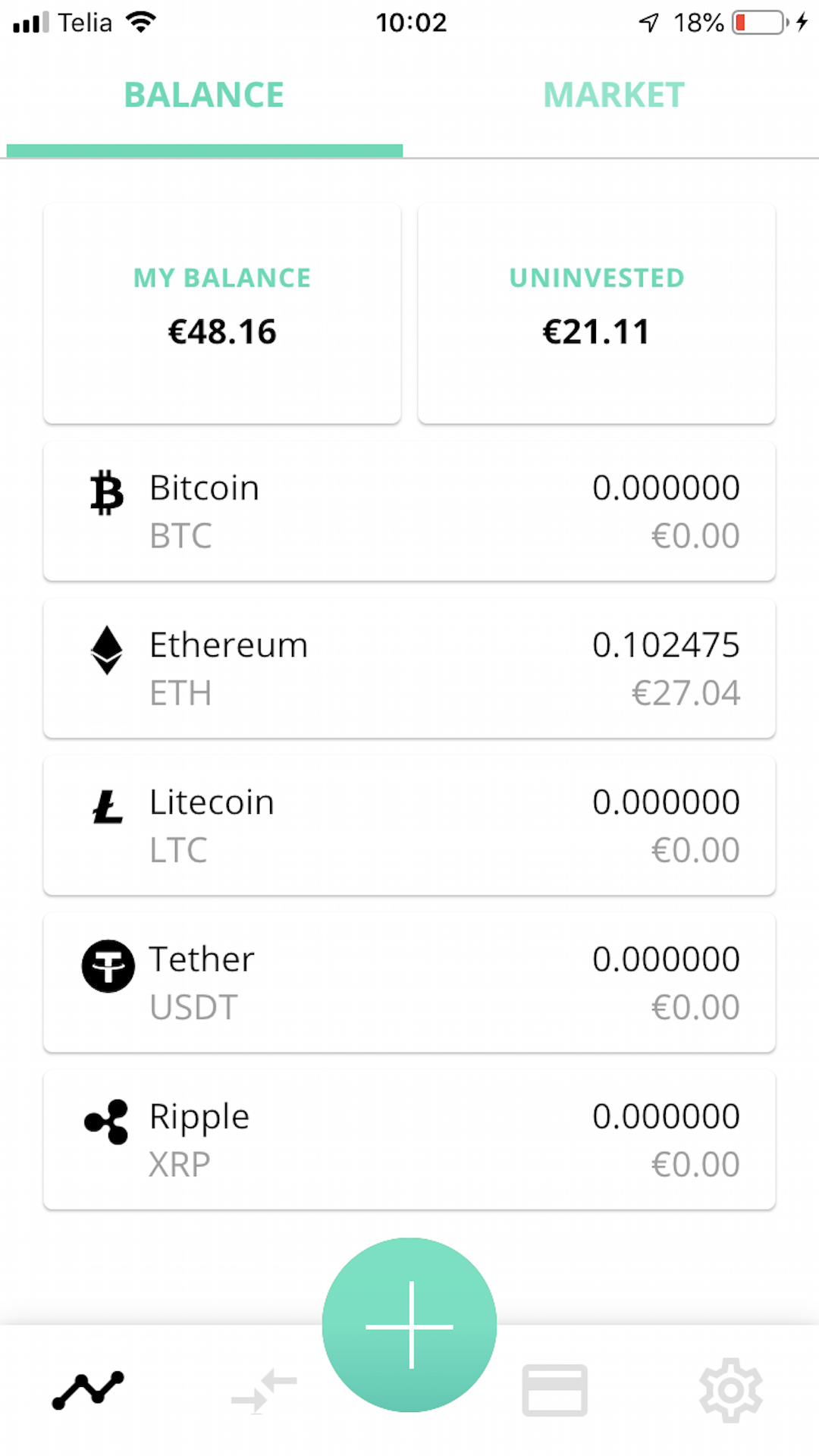Open the My Balance card
819x1456 pixels.
click(222, 313)
